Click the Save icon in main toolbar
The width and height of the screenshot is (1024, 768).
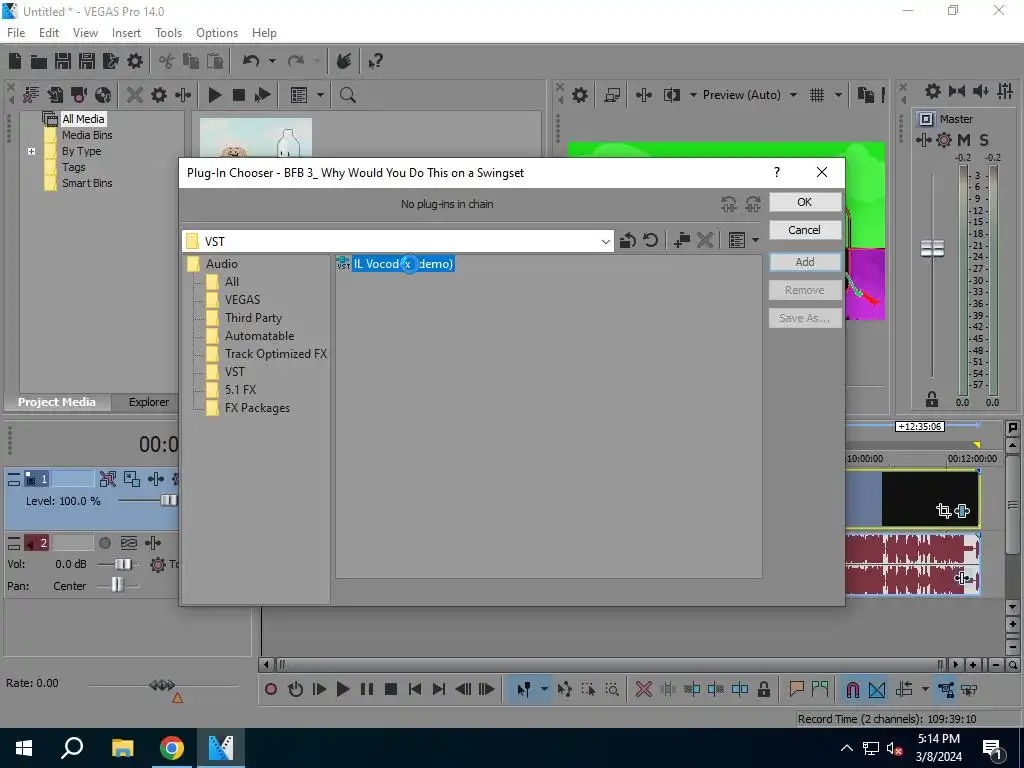(x=63, y=61)
